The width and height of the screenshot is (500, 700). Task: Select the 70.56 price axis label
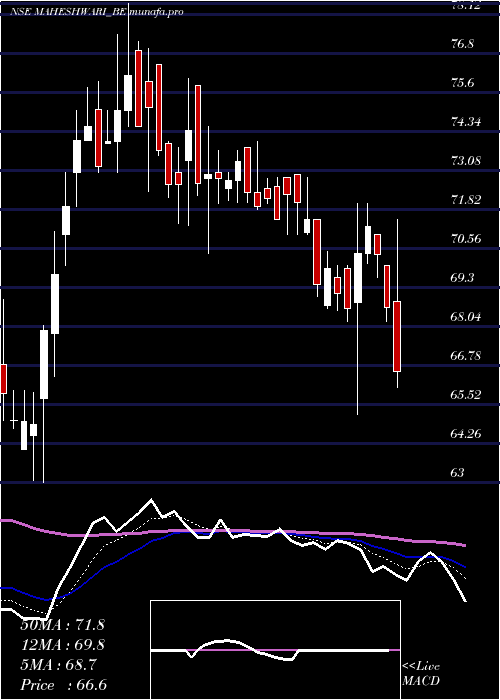tap(466, 238)
